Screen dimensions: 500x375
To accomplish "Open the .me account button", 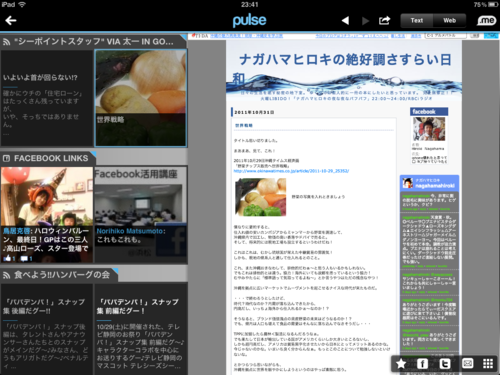I will (486, 20).
